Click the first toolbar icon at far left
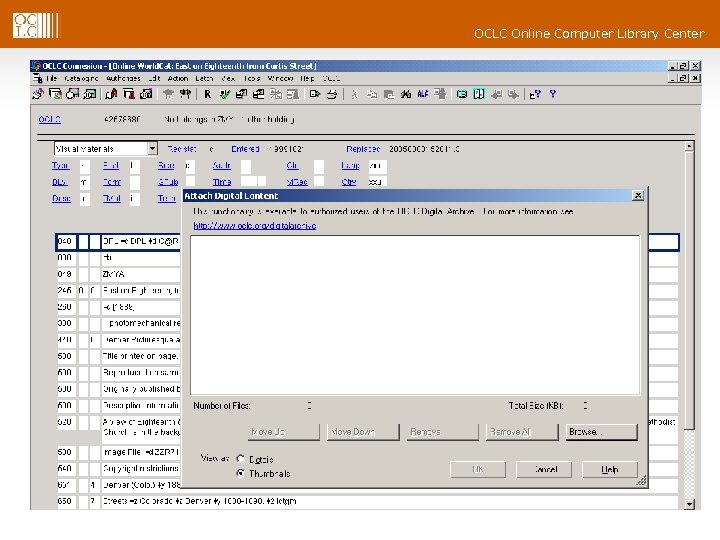The image size is (720, 540). 38,94
